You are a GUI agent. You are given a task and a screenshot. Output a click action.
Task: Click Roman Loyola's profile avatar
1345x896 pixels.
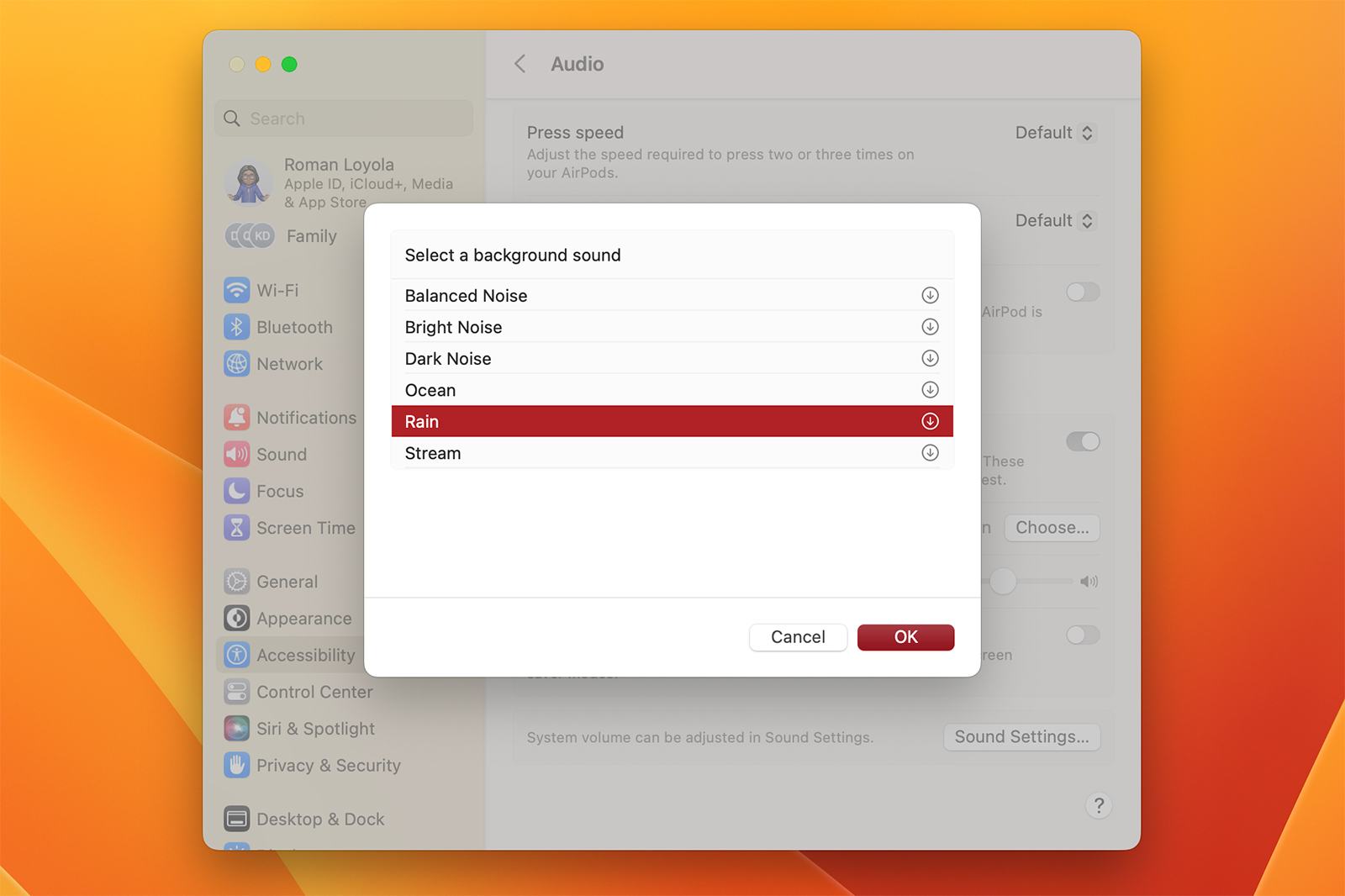pos(249,182)
